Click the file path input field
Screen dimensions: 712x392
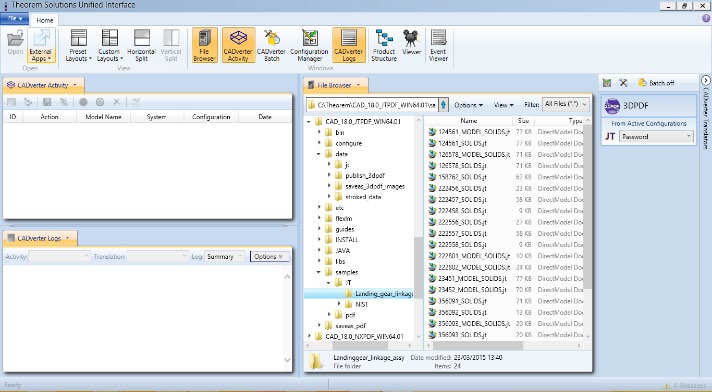[372, 105]
